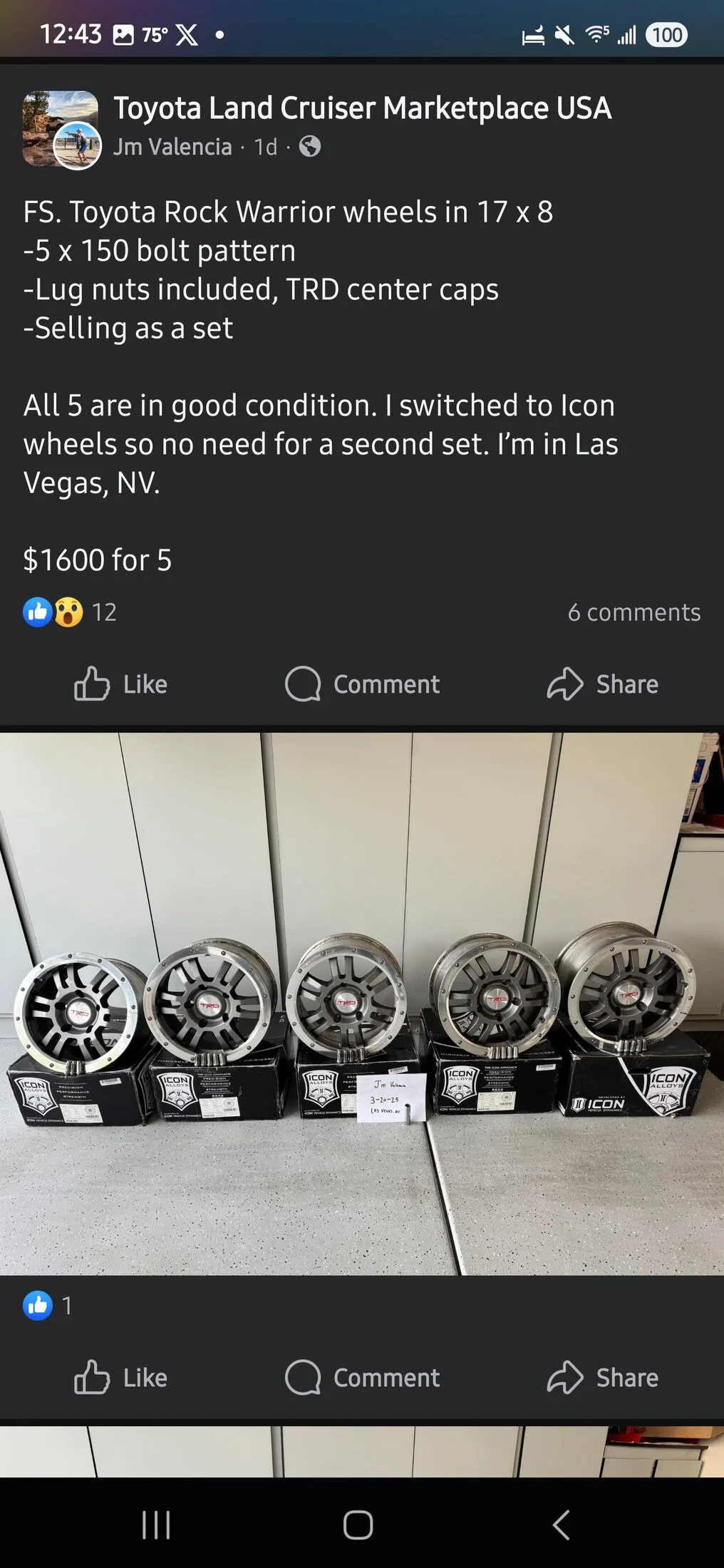Viewport: 724px width, 1568px height.
Task: Like the Rock Warrior wheels post
Action: coord(121,684)
